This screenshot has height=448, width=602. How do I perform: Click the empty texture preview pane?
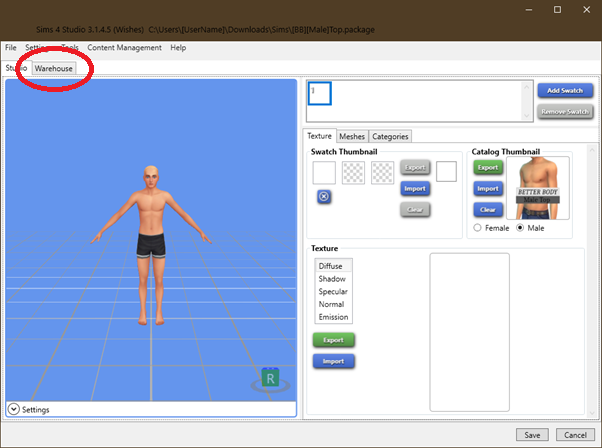pos(470,332)
